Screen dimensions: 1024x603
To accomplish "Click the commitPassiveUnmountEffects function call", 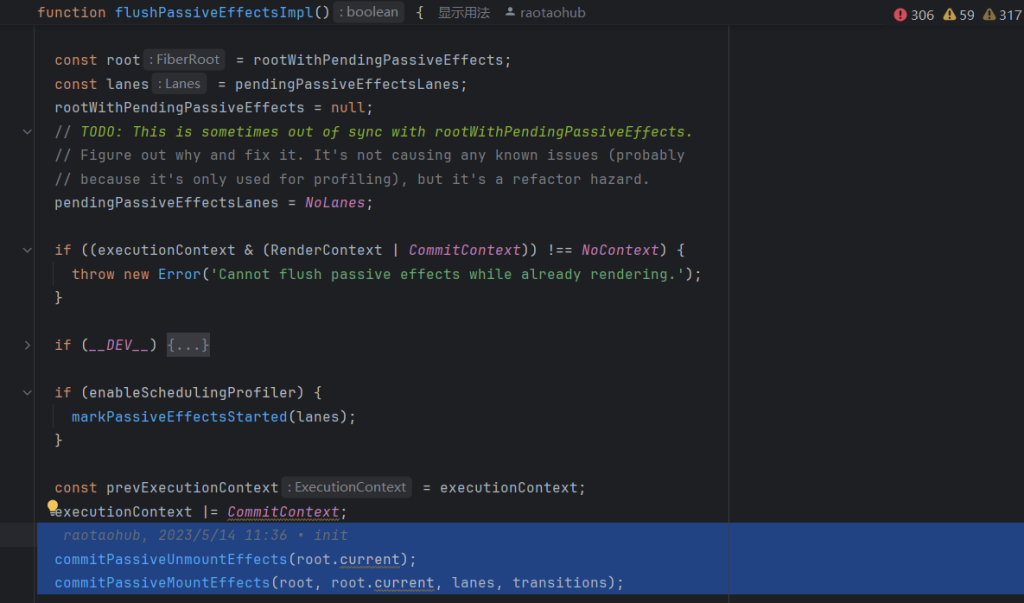I will [171, 559].
